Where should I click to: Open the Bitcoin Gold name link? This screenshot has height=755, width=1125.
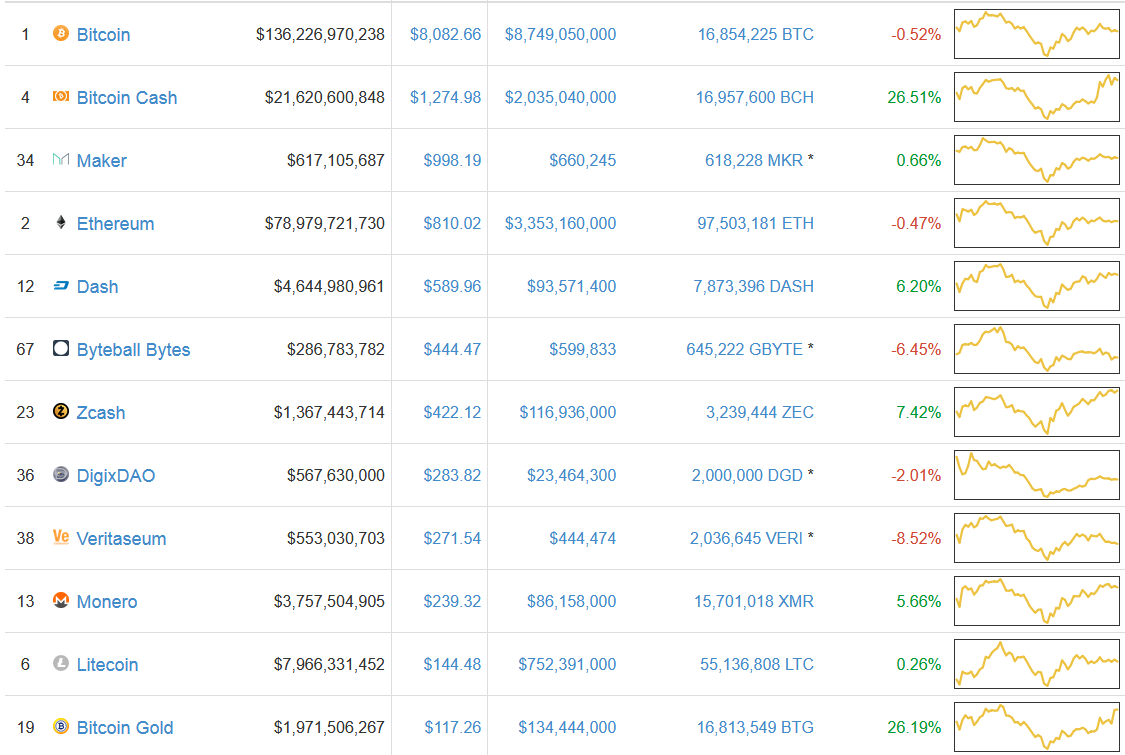pyautogui.click(x=125, y=728)
